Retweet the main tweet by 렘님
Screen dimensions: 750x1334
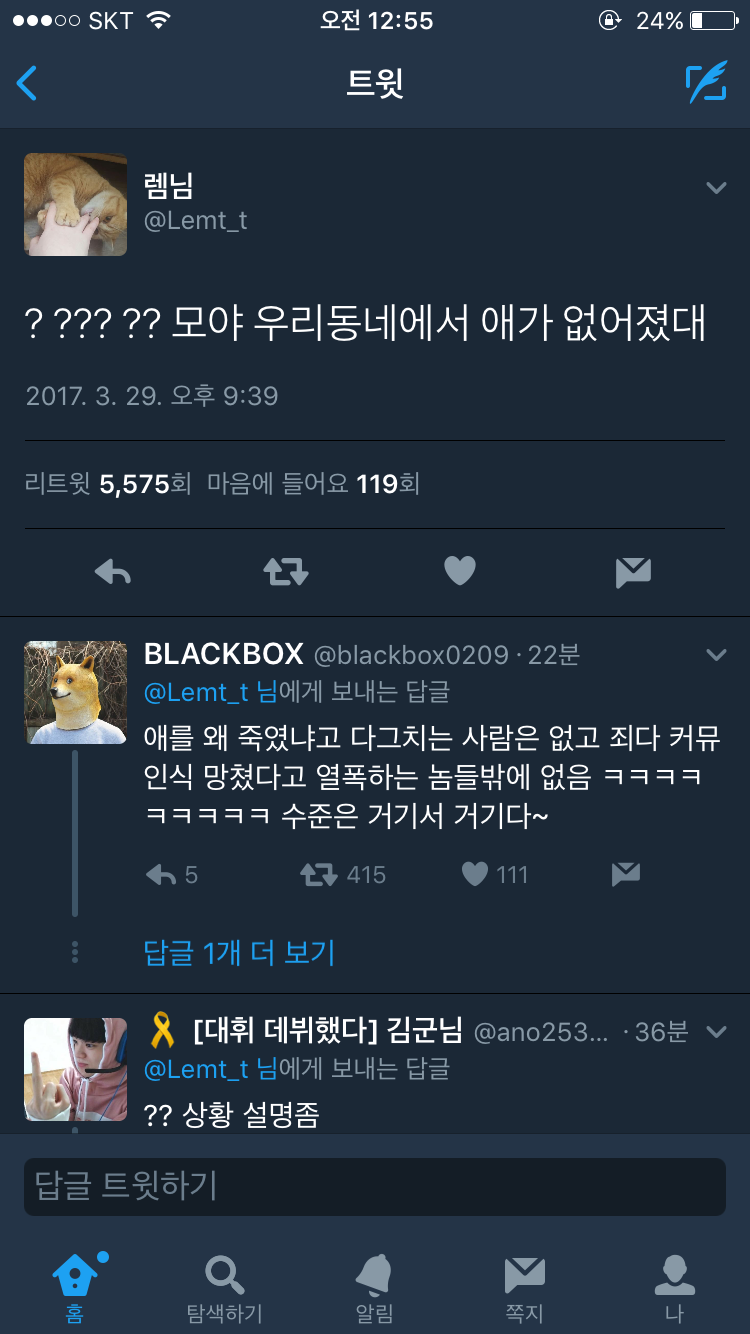(x=286, y=572)
